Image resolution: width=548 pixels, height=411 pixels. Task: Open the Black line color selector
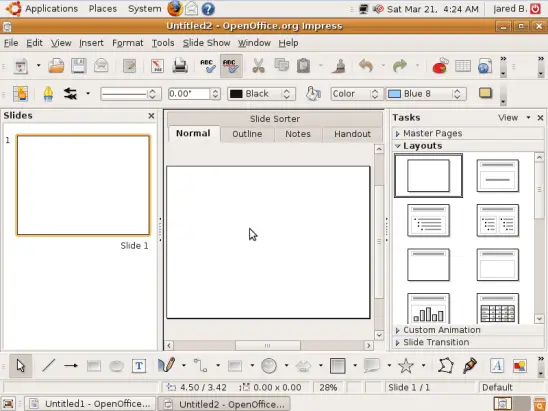point(261,94)
